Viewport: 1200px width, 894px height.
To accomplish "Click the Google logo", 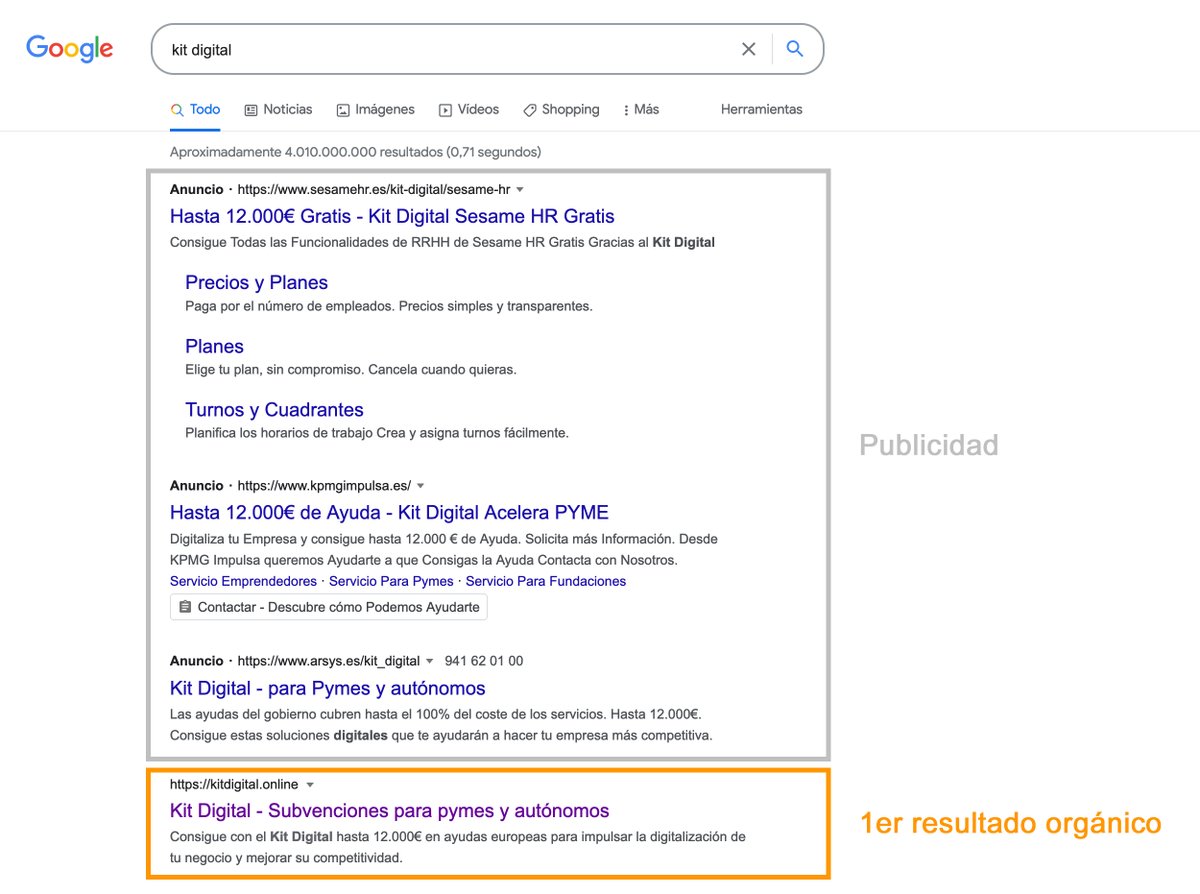I will click(x=69, y=48).
